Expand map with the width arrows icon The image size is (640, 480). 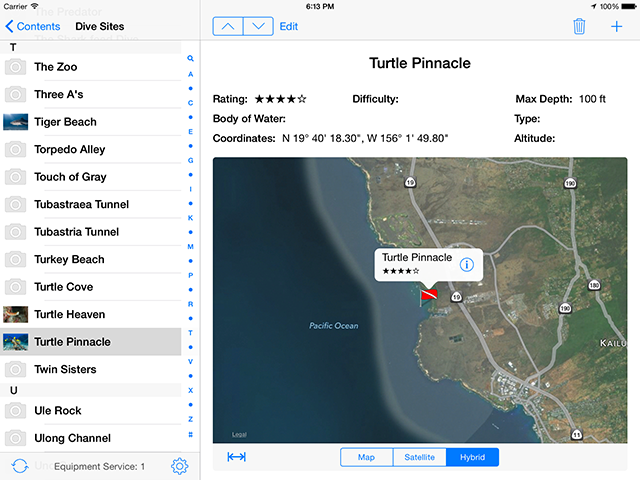237,457
